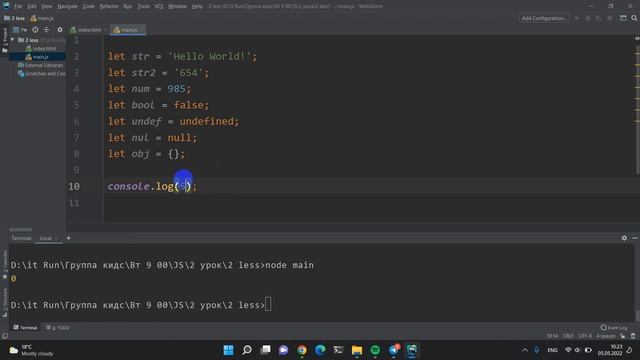Click the Run with Coverage icon
640x360 pixels.
coord(598,18)
